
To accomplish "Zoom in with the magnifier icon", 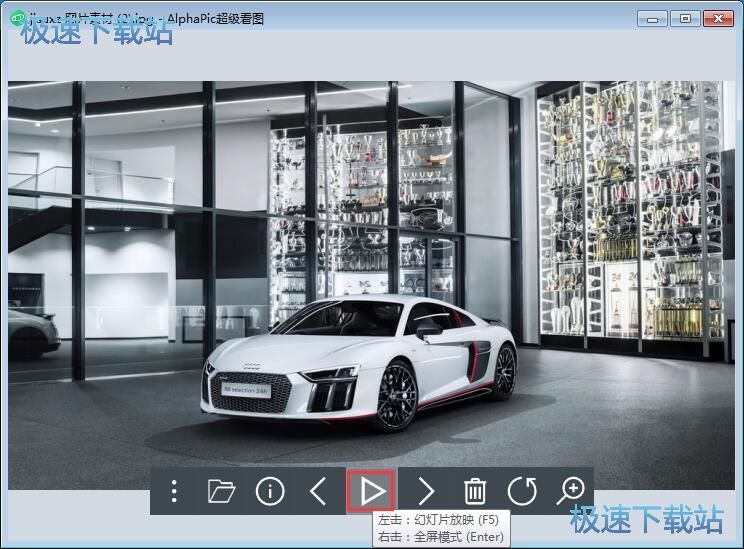I will click(x=570, y=491).
